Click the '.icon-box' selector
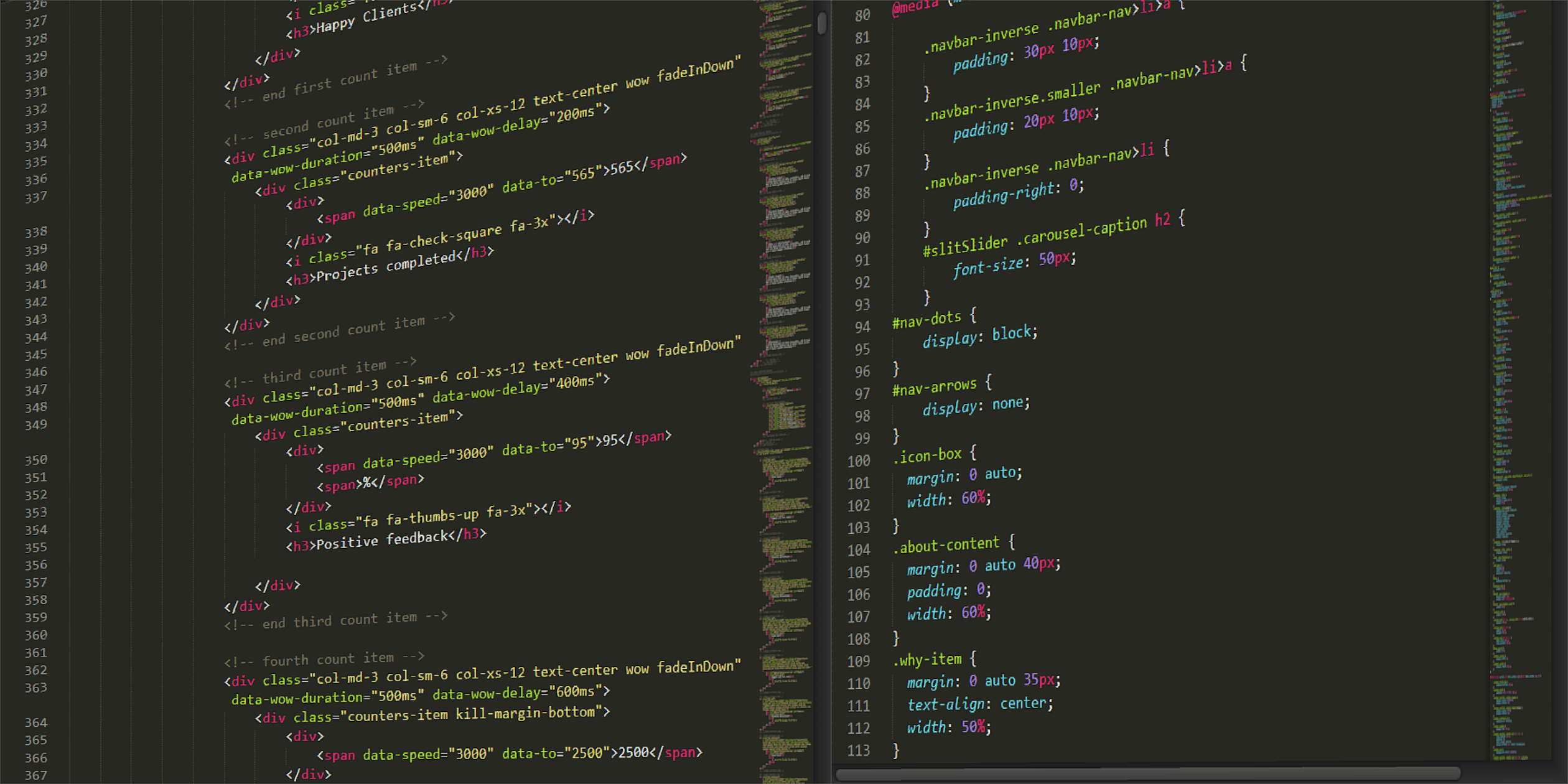Image resolution: width=1568 pixels, height=784 pixels. click(x=928, y=456)
